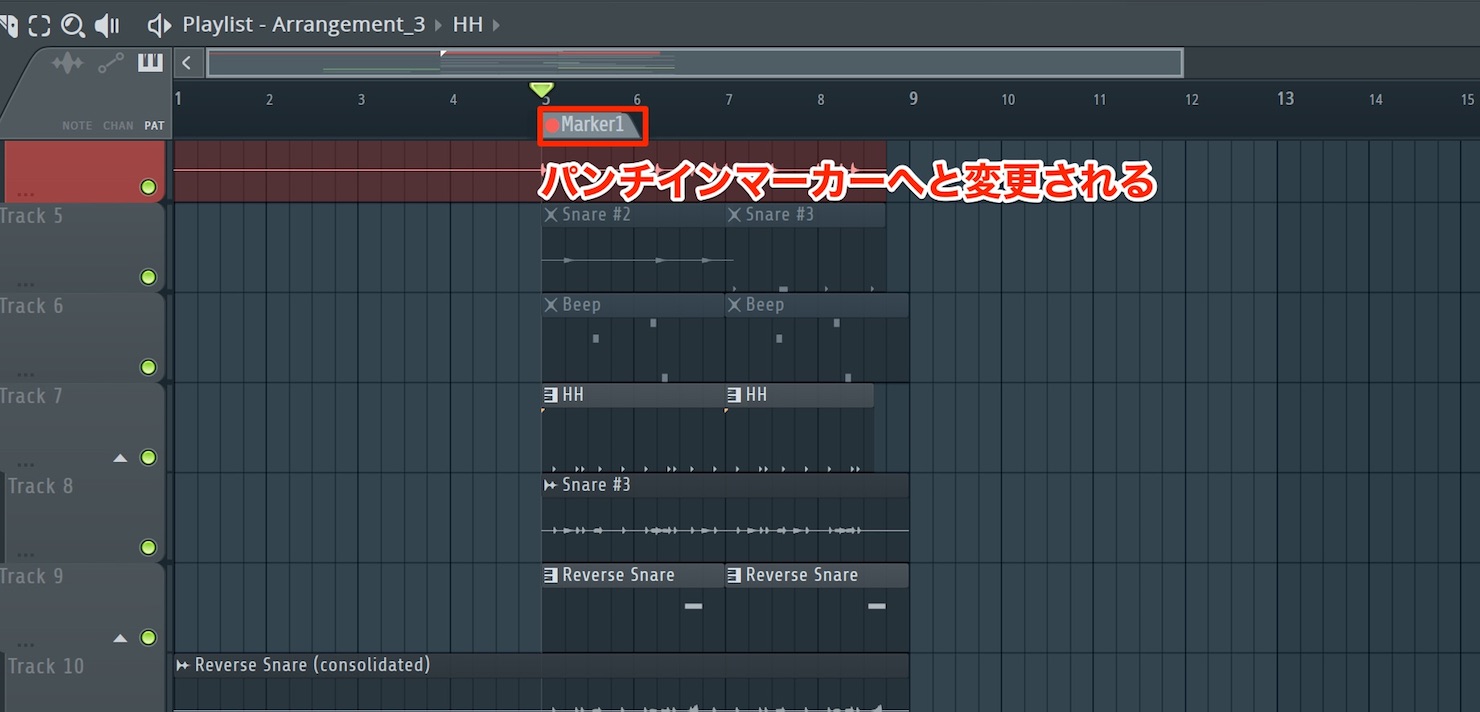Select the Snare #2 clip title
Image resolution: width=1480 pixels, height=712 pixels.
tap(596, 215)
